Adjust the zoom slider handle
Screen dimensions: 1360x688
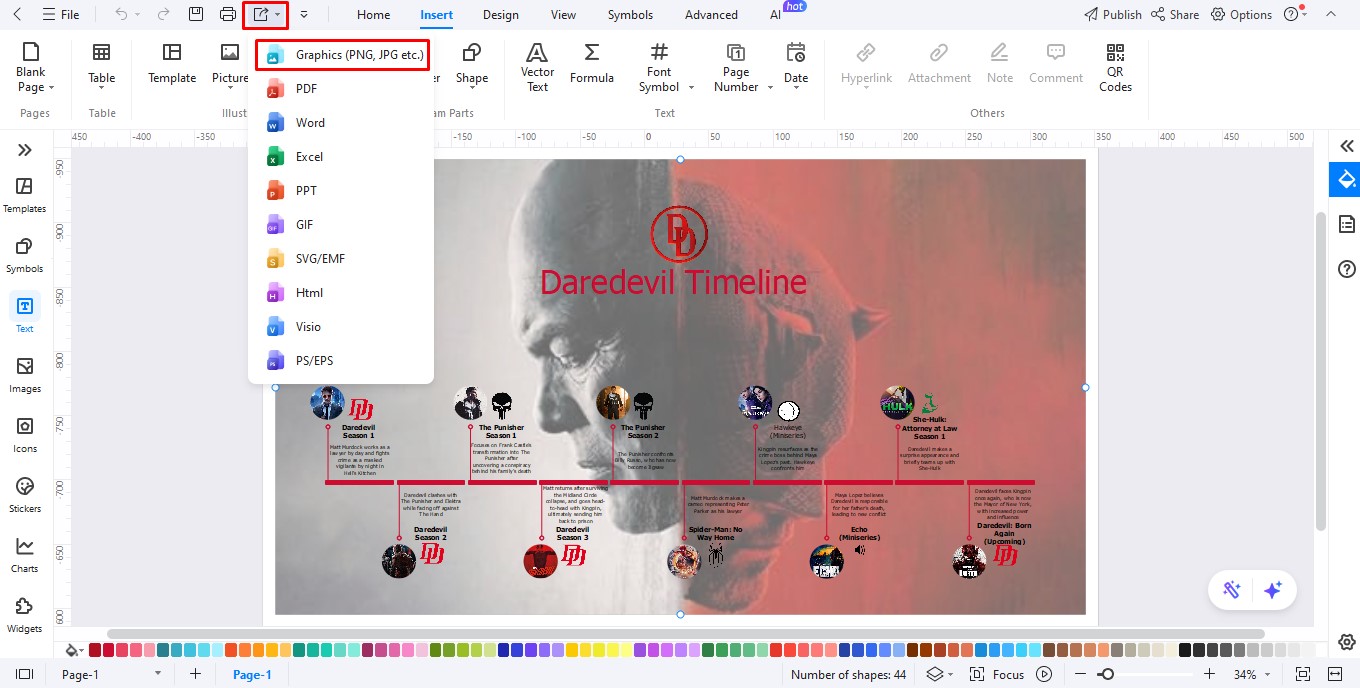(1106, 675)
